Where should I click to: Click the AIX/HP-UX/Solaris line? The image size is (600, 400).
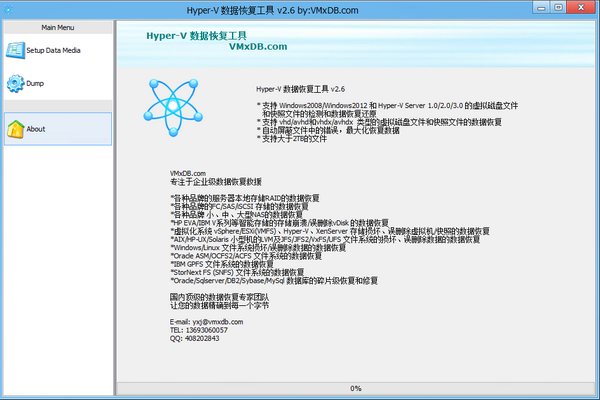325,240
